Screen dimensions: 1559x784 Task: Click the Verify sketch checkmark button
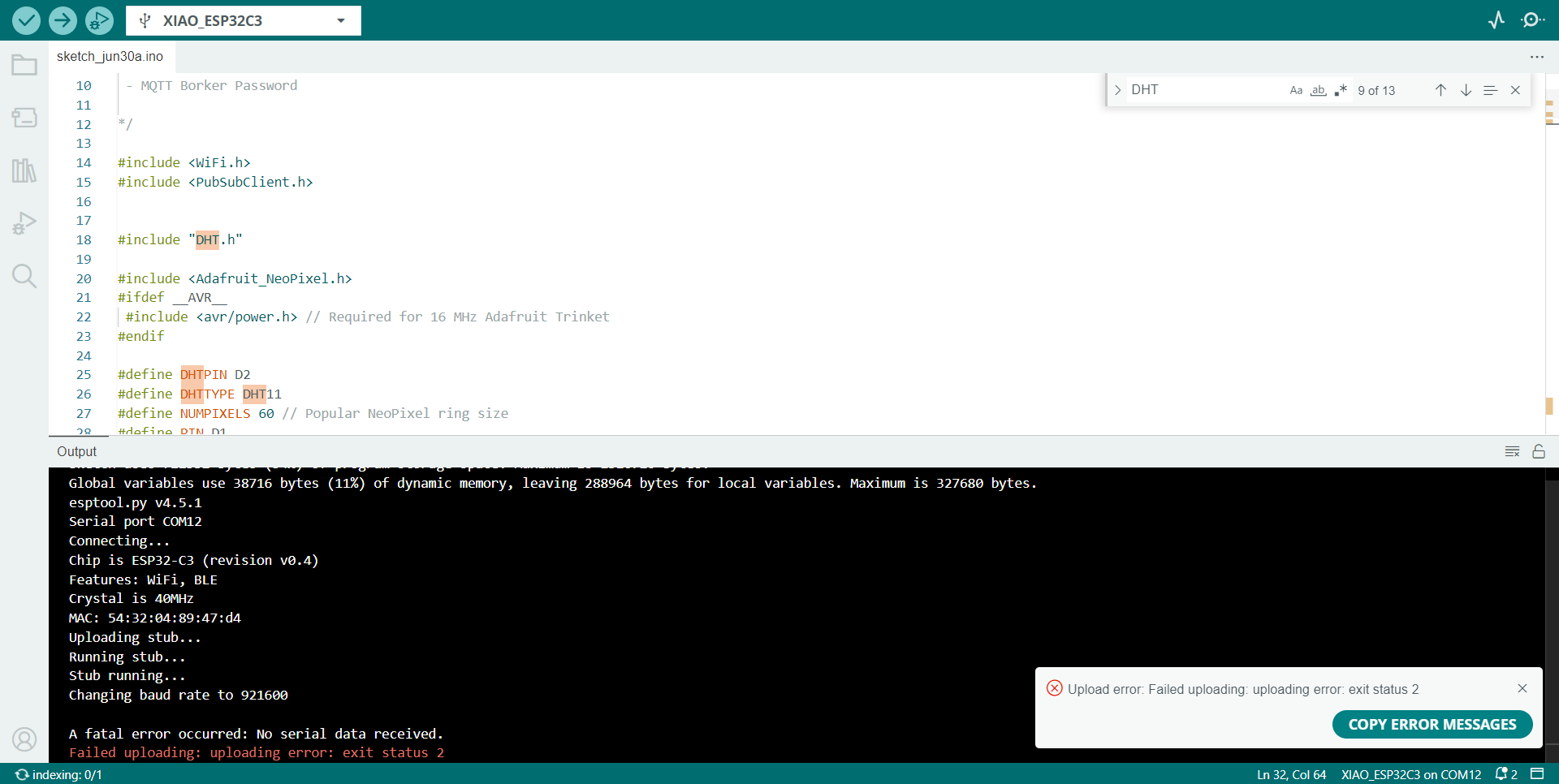(x=26, y=20)
